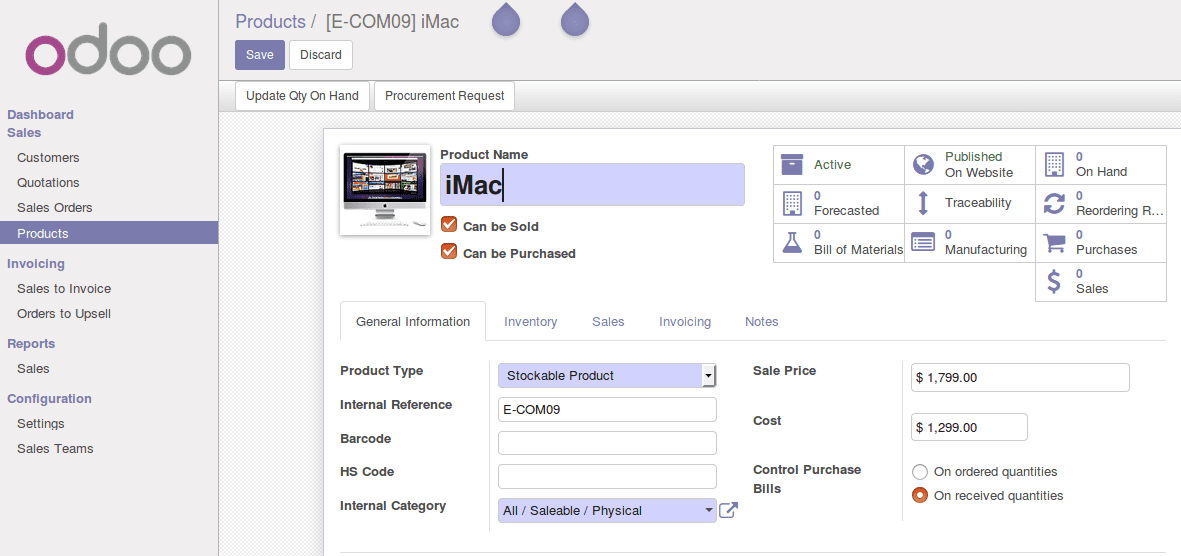Click the Reordering Rules refresh icon
Viewport: 1181px width, 556px height.
click(x=1054, y=203)
